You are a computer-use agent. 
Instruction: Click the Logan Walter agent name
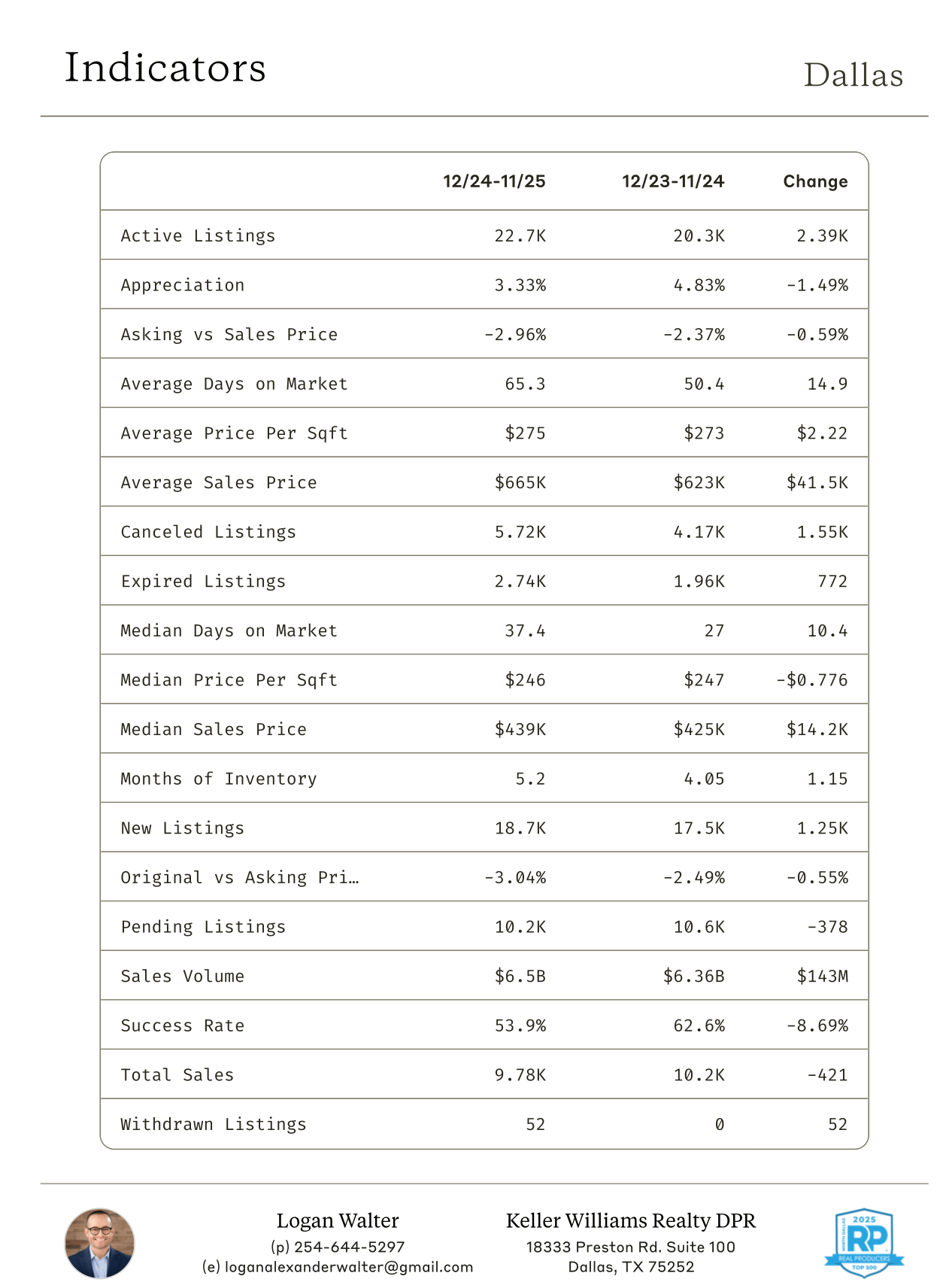(338, 1220)
